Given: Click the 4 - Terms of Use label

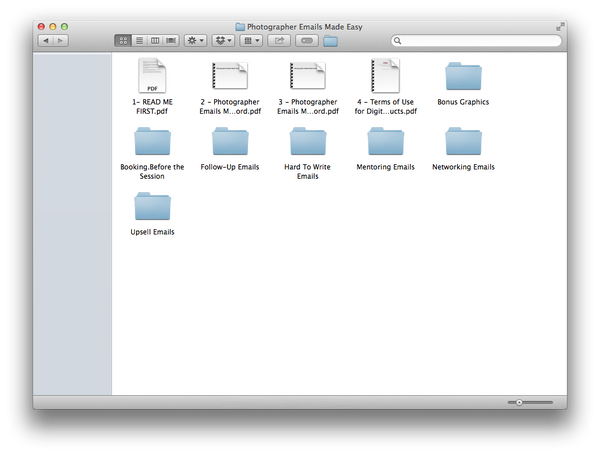Looking at the screenshot, I should [x=386, y=106].
